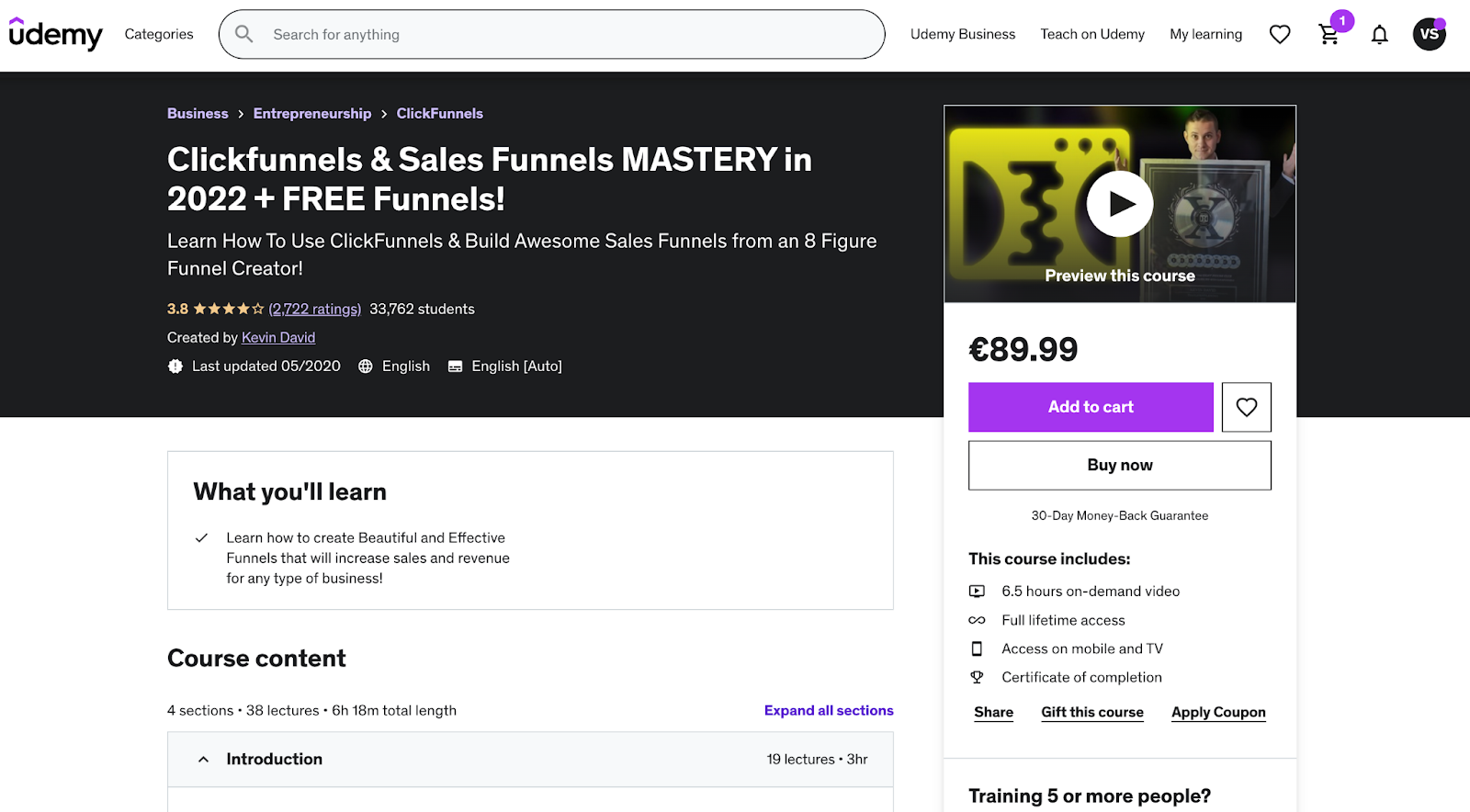Open Categories menu
Viewport: 1470px width, 812px height.
(x=159, y=34)
